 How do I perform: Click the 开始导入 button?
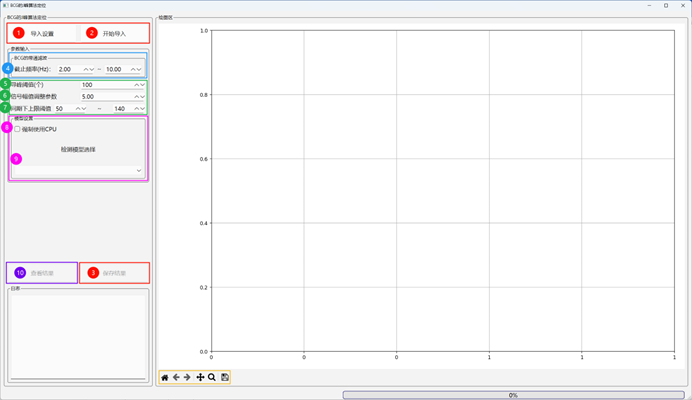pyautogui.click(x=114, y=33)
